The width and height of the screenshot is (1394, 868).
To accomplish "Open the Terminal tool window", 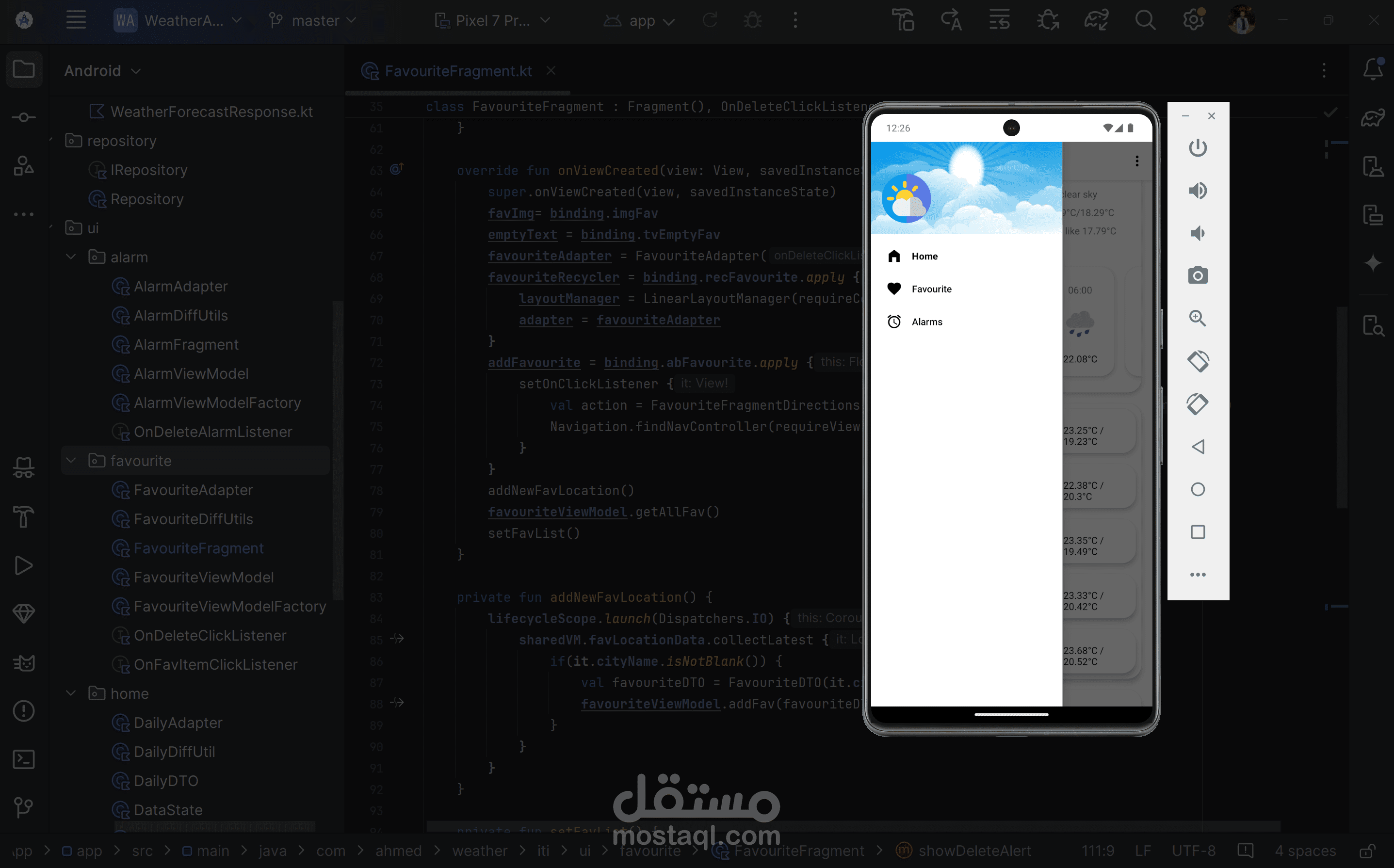I will pyautogui.click(x=24, y=759).
